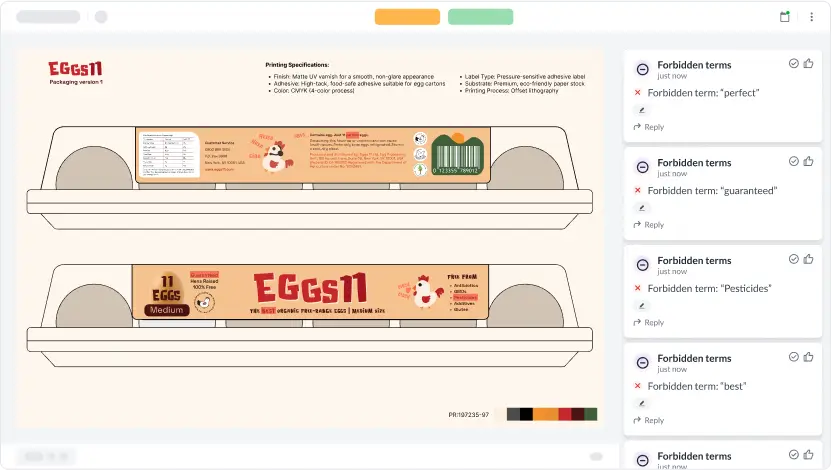Click the orange button in the top bar
831x470 pixels.
pyautogui.click(x=407, y=17)
